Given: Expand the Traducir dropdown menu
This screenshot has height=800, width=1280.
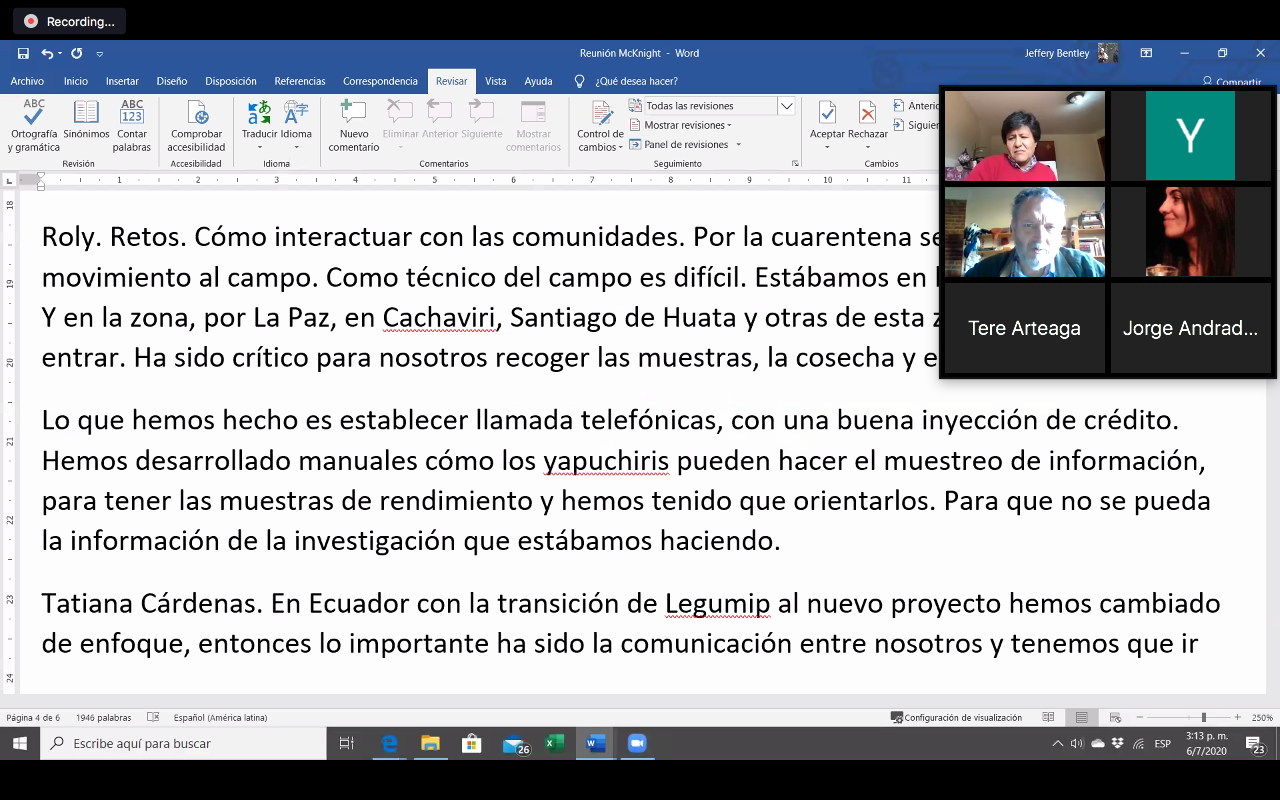Looking at the screenshot, I should pos(259,146).
